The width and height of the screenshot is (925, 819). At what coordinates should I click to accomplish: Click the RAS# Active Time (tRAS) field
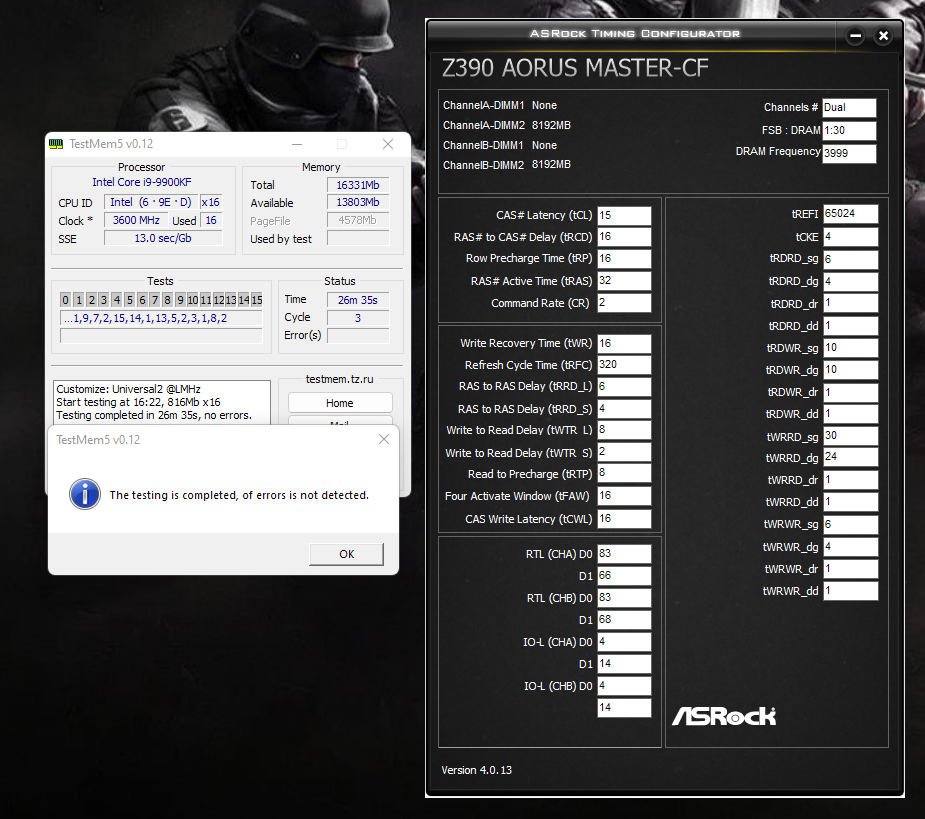(x=624, y=280)
